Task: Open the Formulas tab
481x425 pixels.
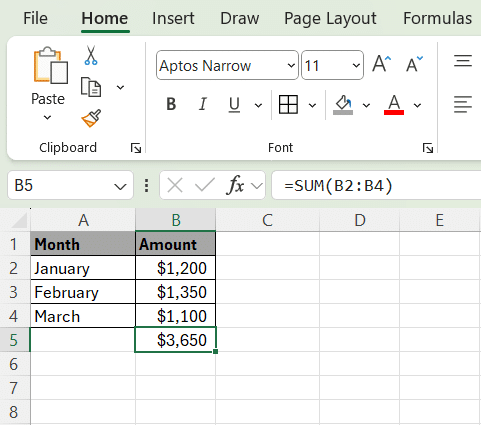Action: [437, 18]
